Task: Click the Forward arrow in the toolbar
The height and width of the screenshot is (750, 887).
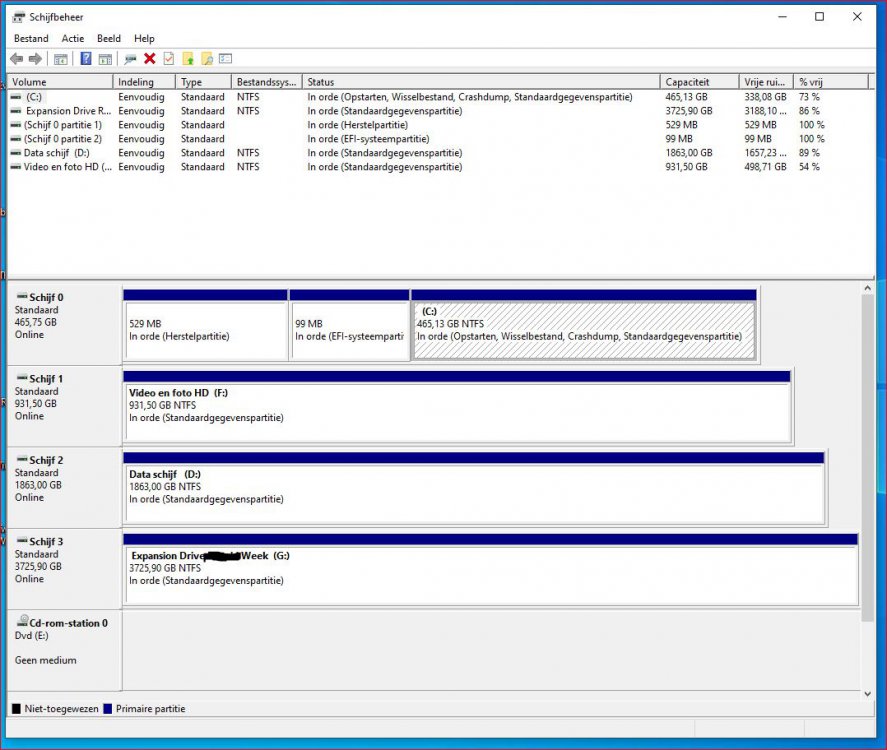Action: click(35, 59)
